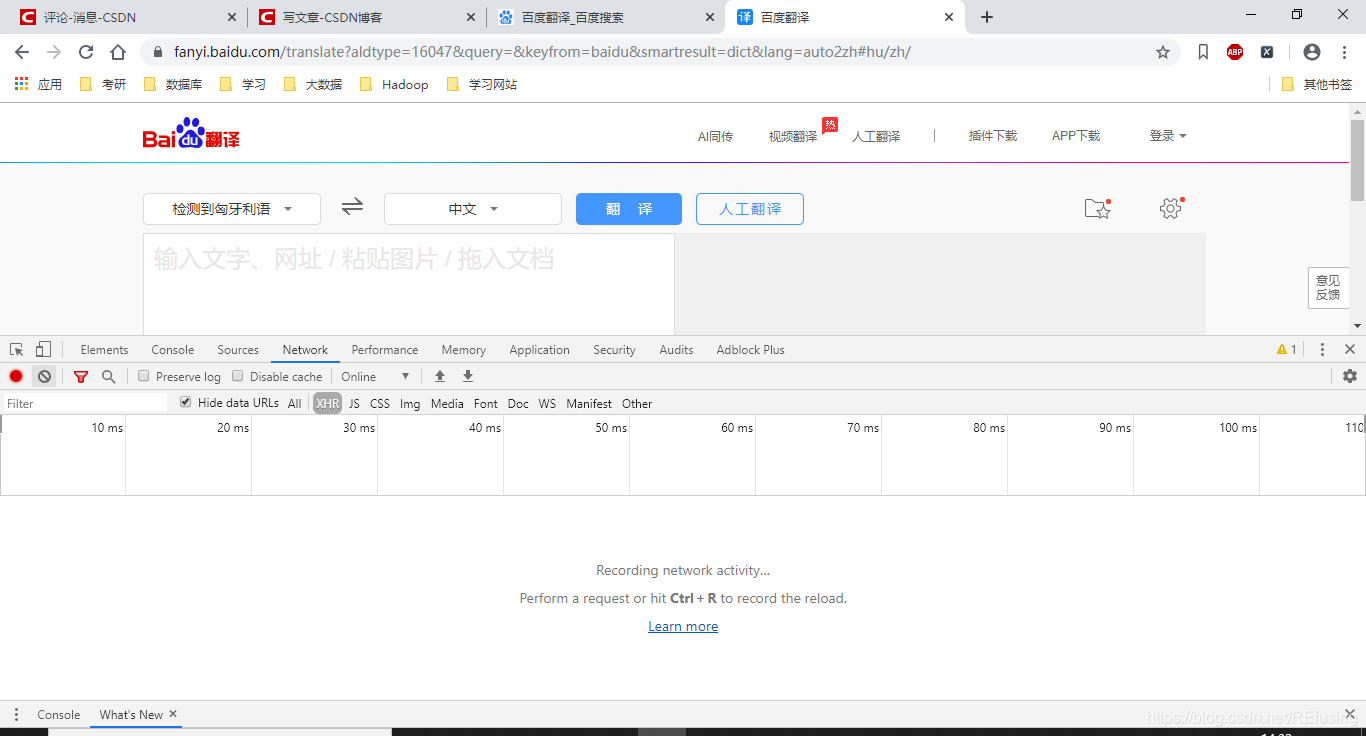This screenshot has width=1366, height=736.
Task: Open the AI同传 navigation link
Action: tap(715, 136)
